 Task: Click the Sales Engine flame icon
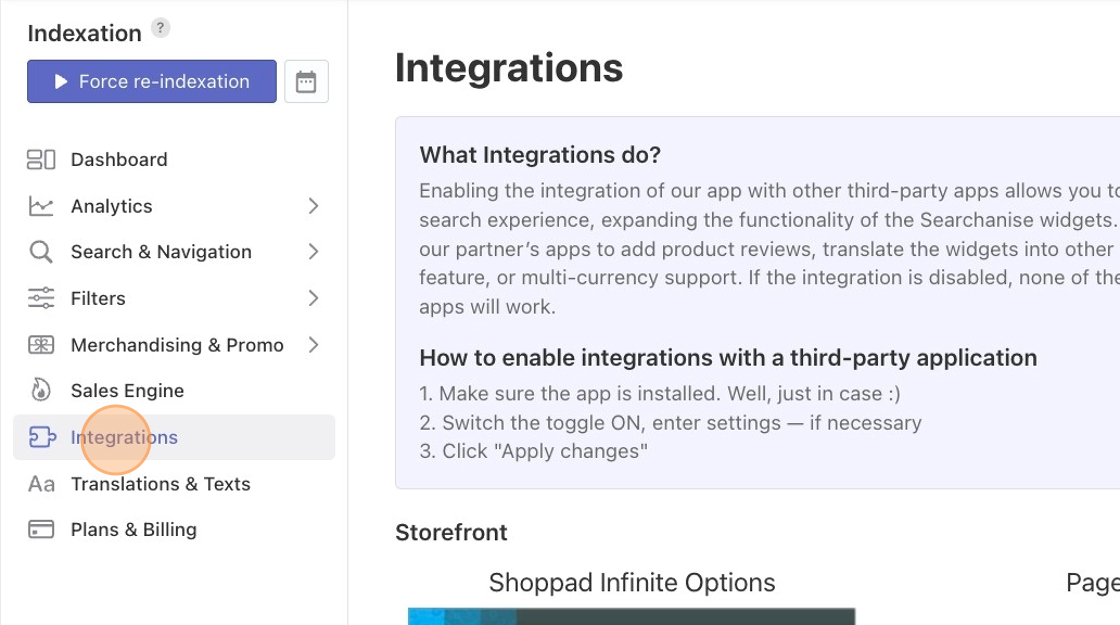tap(41, 390)
